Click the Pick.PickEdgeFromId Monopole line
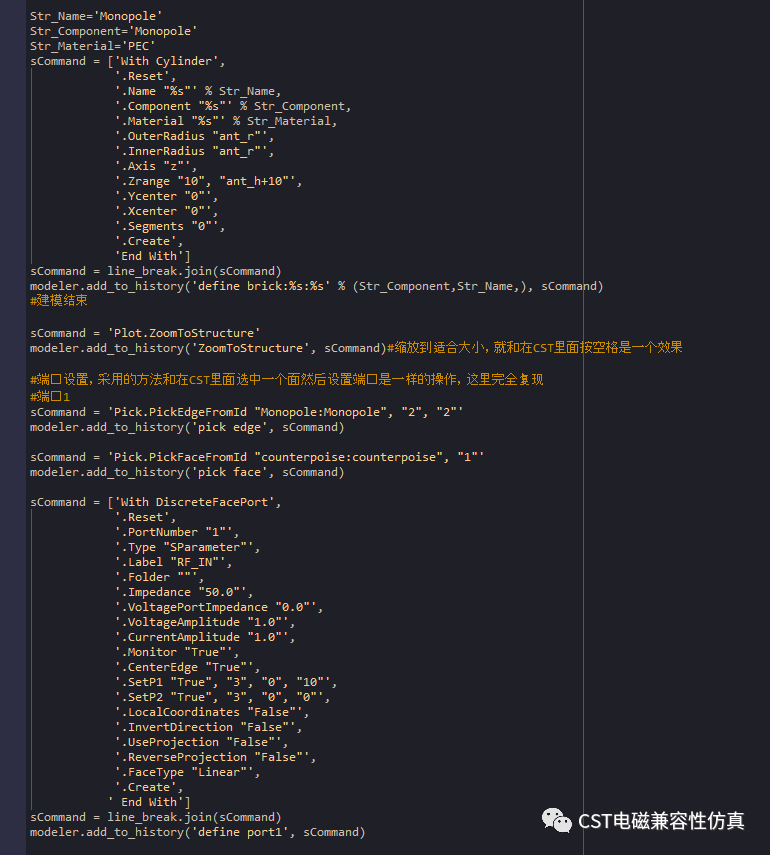 click(x=246, y=413)
